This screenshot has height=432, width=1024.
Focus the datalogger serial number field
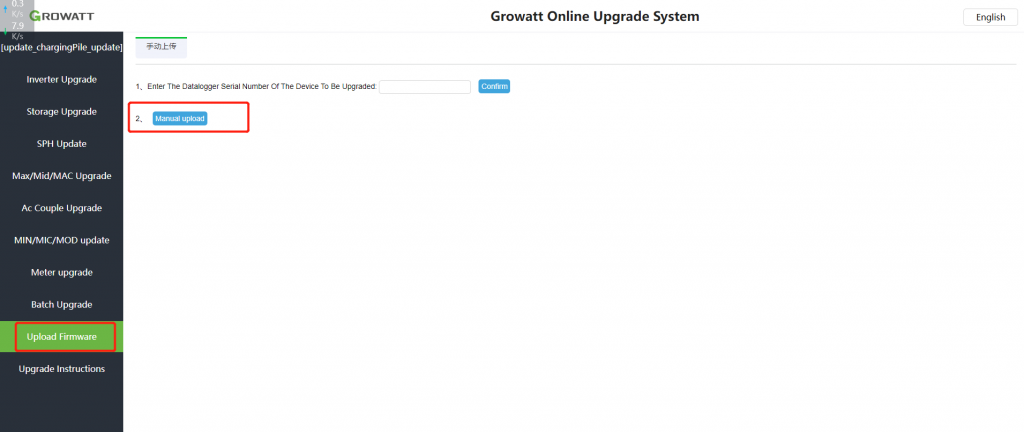coord(424,87)
